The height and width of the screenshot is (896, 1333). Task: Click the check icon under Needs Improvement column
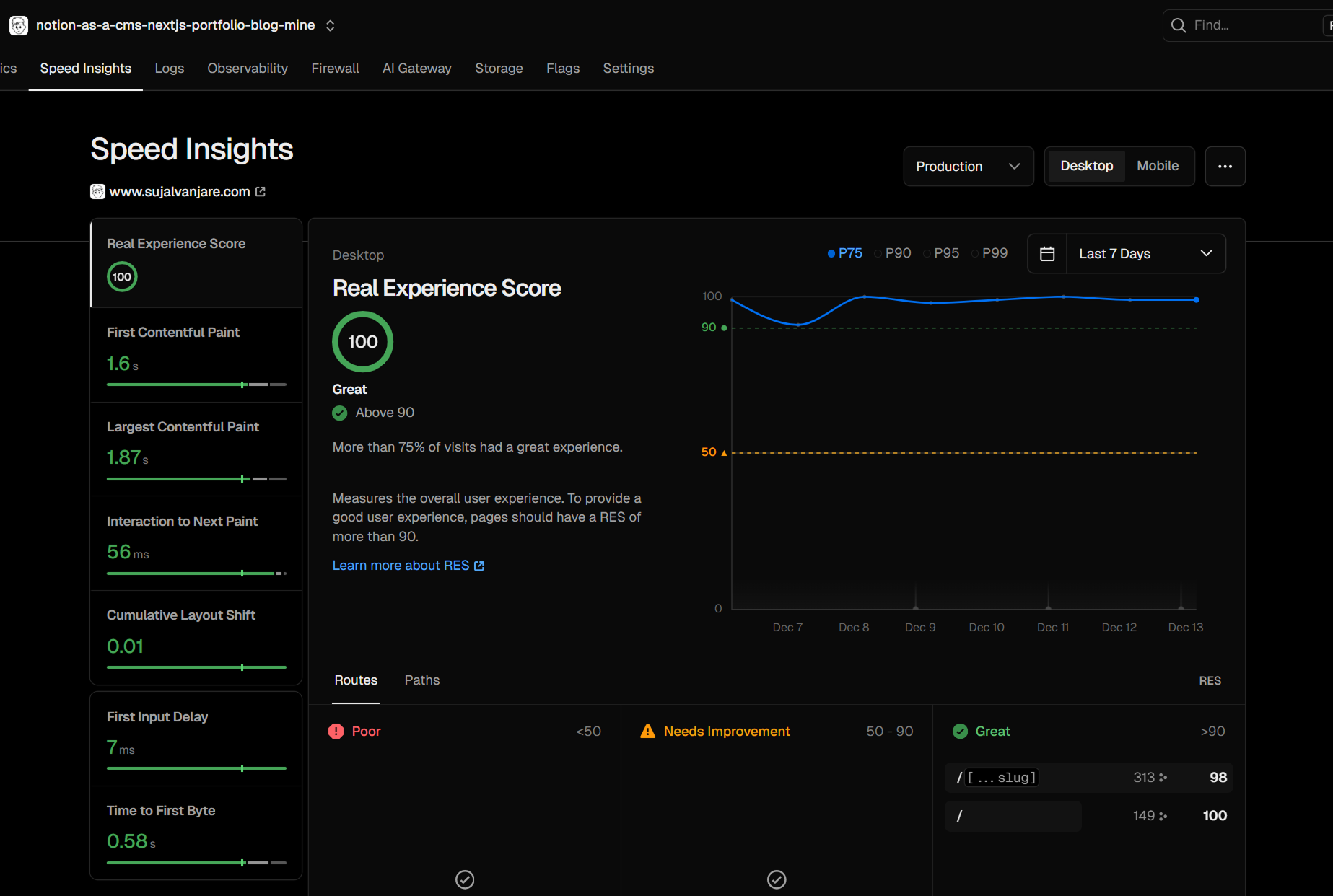pyautogui.click(x=777, y=879)
